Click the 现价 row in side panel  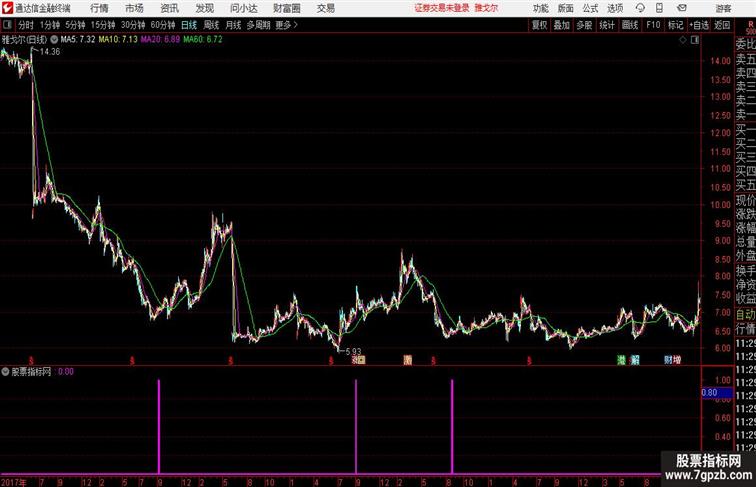click(745, 200)
